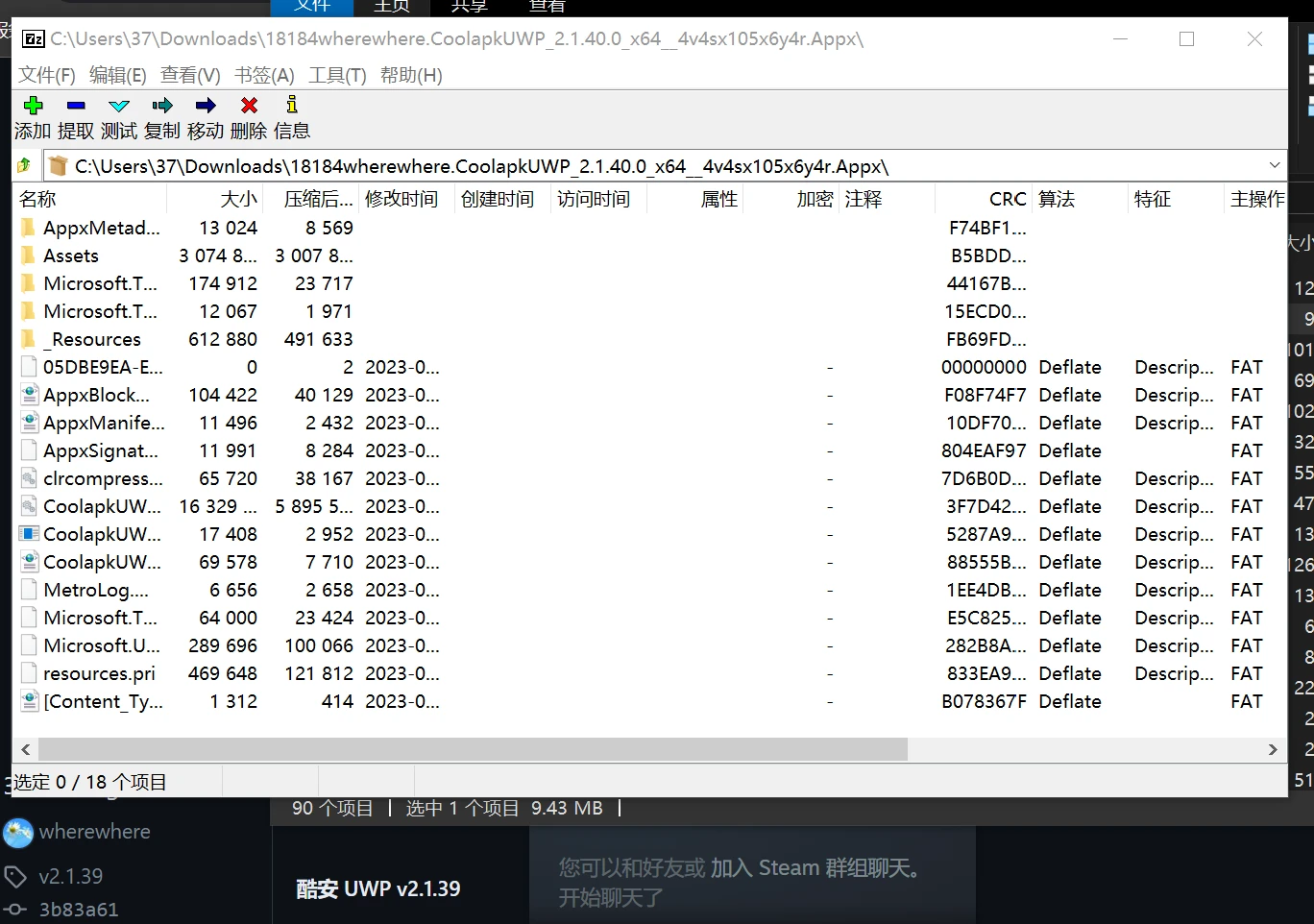The image size is (1314, 924).
Task: Sort by the CRC column header
Action: coord(984,199)
